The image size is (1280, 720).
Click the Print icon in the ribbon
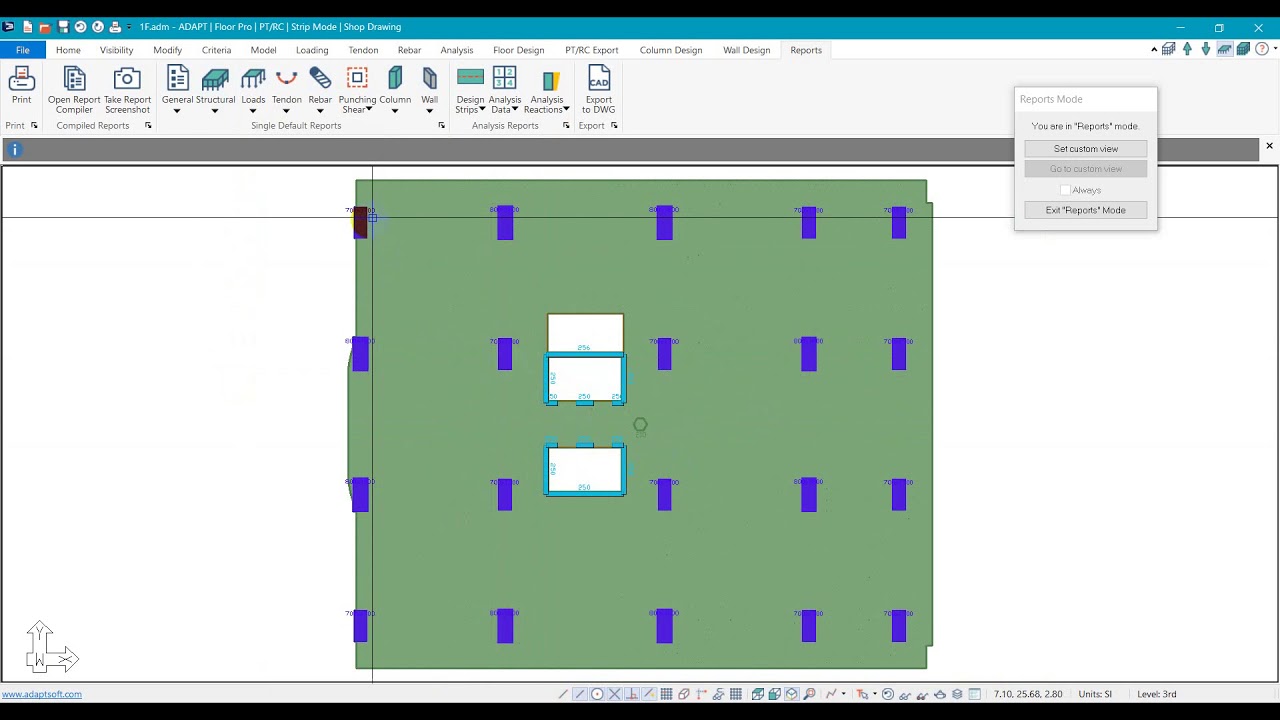(21, 86)
